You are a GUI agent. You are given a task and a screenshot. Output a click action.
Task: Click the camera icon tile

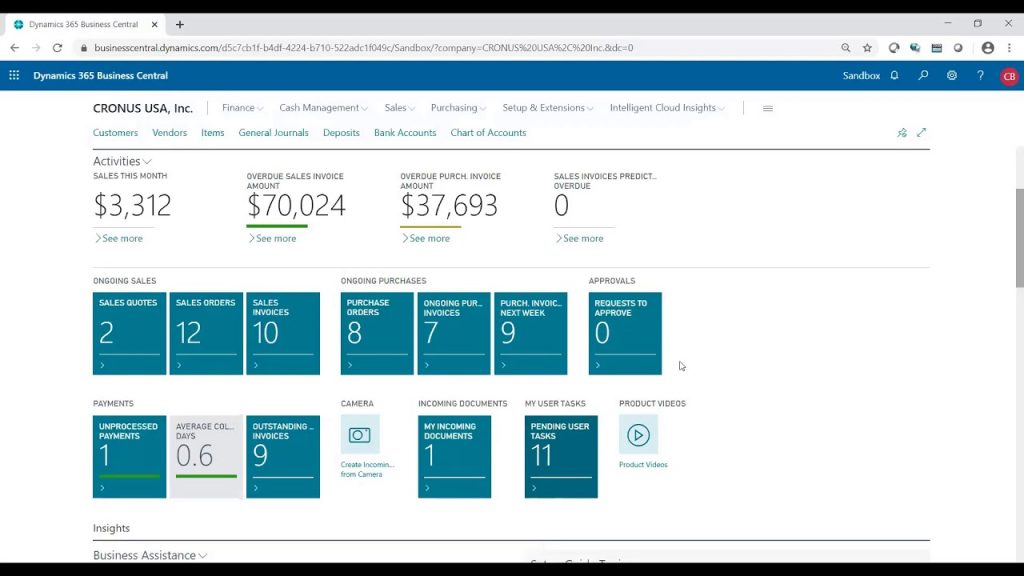pyautogui.click(x=360, y=435)
